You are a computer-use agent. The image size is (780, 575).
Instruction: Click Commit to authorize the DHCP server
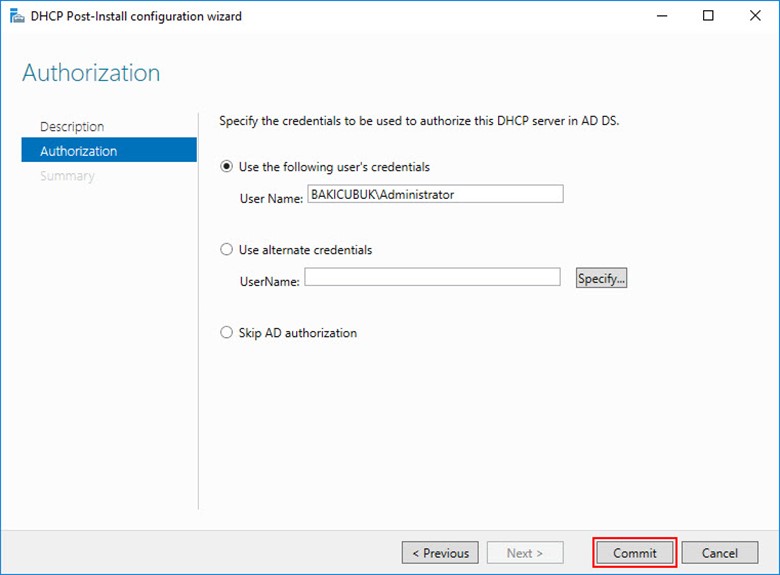pos(635,553)
